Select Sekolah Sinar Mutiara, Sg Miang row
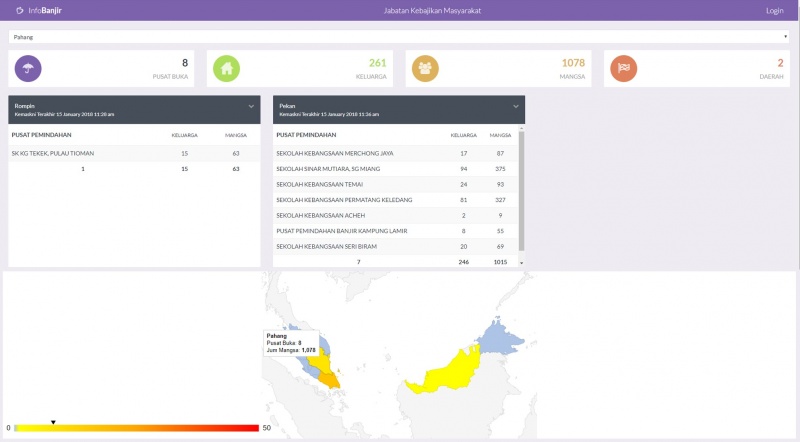 coord(395,169)
